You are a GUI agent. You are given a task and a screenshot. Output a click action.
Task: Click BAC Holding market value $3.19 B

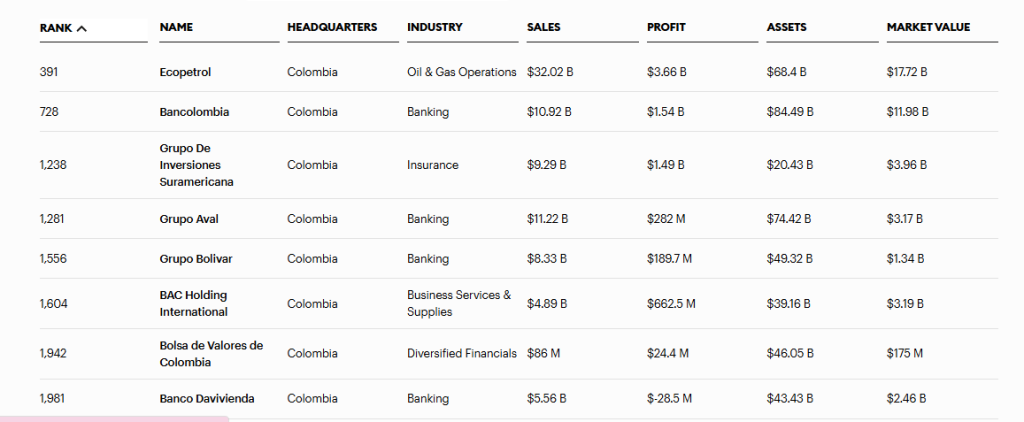click(906, 304)
